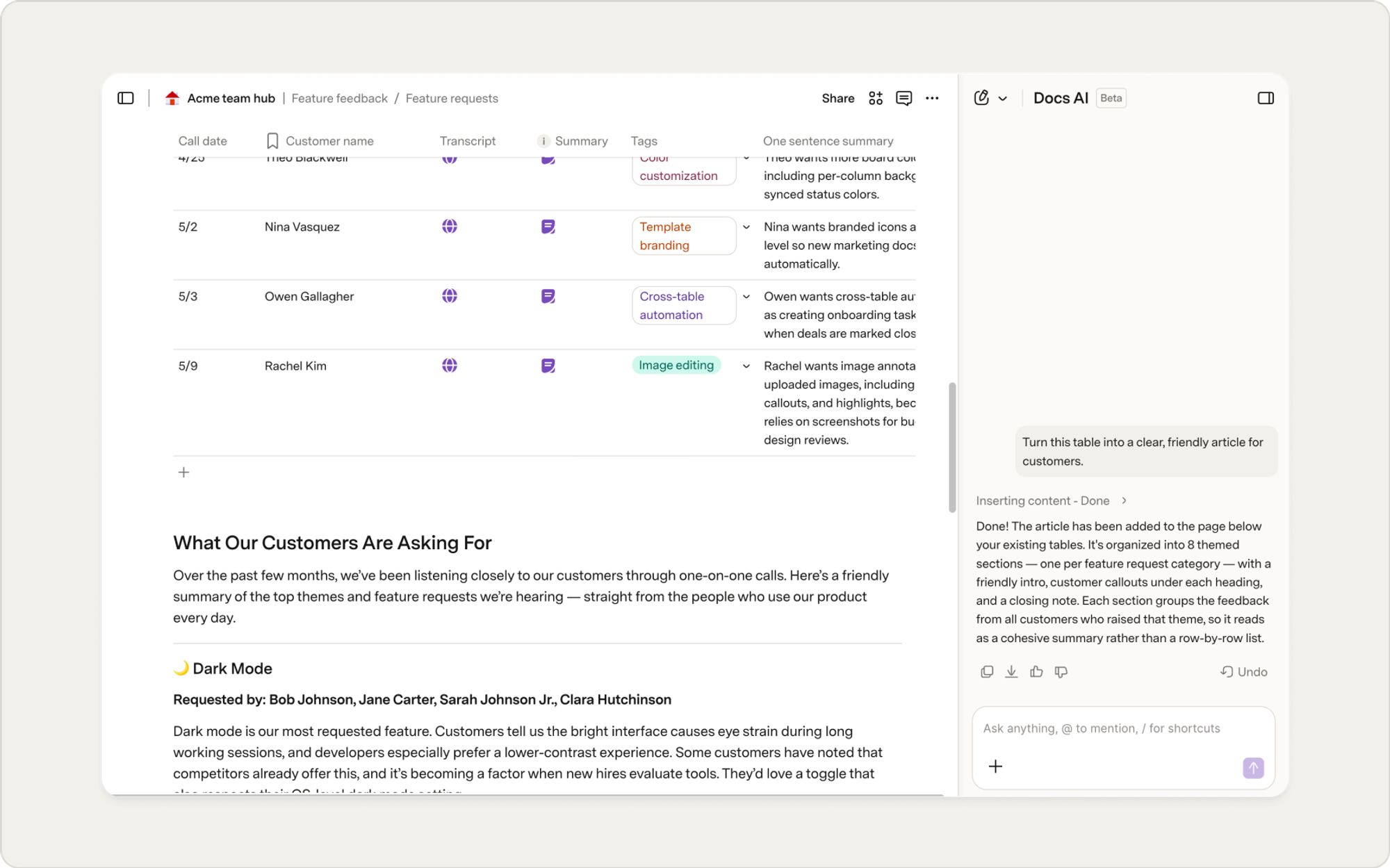Start a new chat with the compose icon

981,98
